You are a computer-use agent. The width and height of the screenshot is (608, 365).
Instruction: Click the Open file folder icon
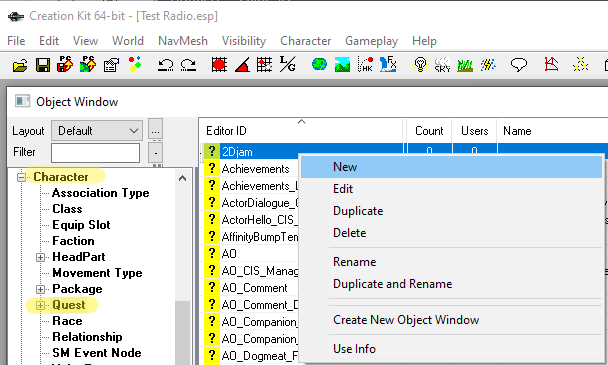(20, 65)
